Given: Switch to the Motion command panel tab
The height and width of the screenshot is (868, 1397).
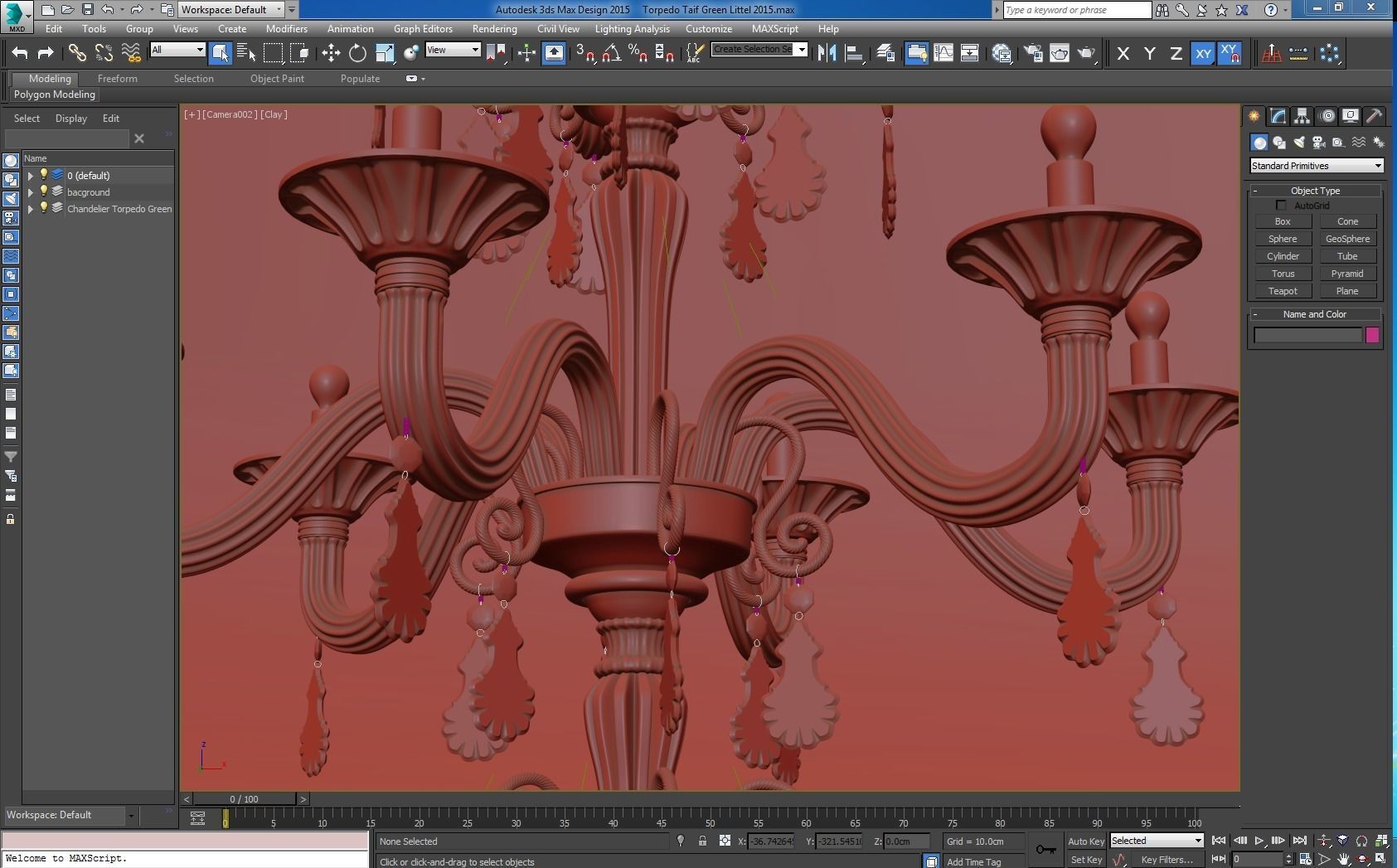Looking at the screenshot, I should click(1327, 116).
